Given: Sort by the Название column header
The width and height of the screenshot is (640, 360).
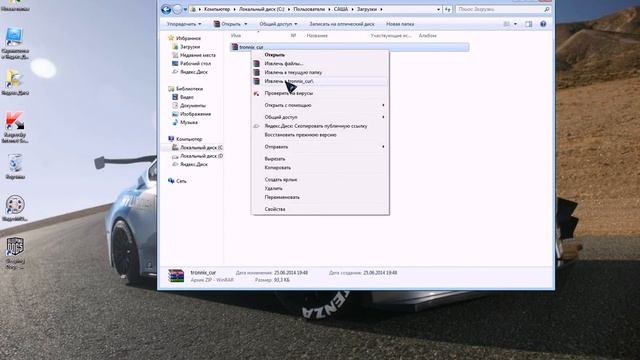Looking at the screenshot, I should 317,36.
